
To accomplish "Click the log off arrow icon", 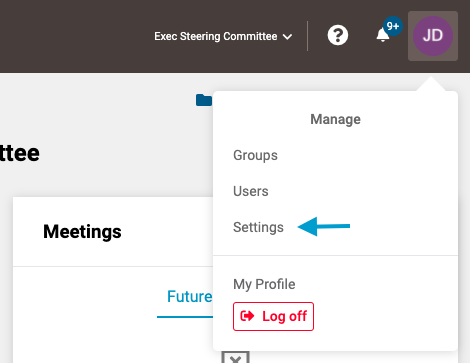I will coord(247,316).
